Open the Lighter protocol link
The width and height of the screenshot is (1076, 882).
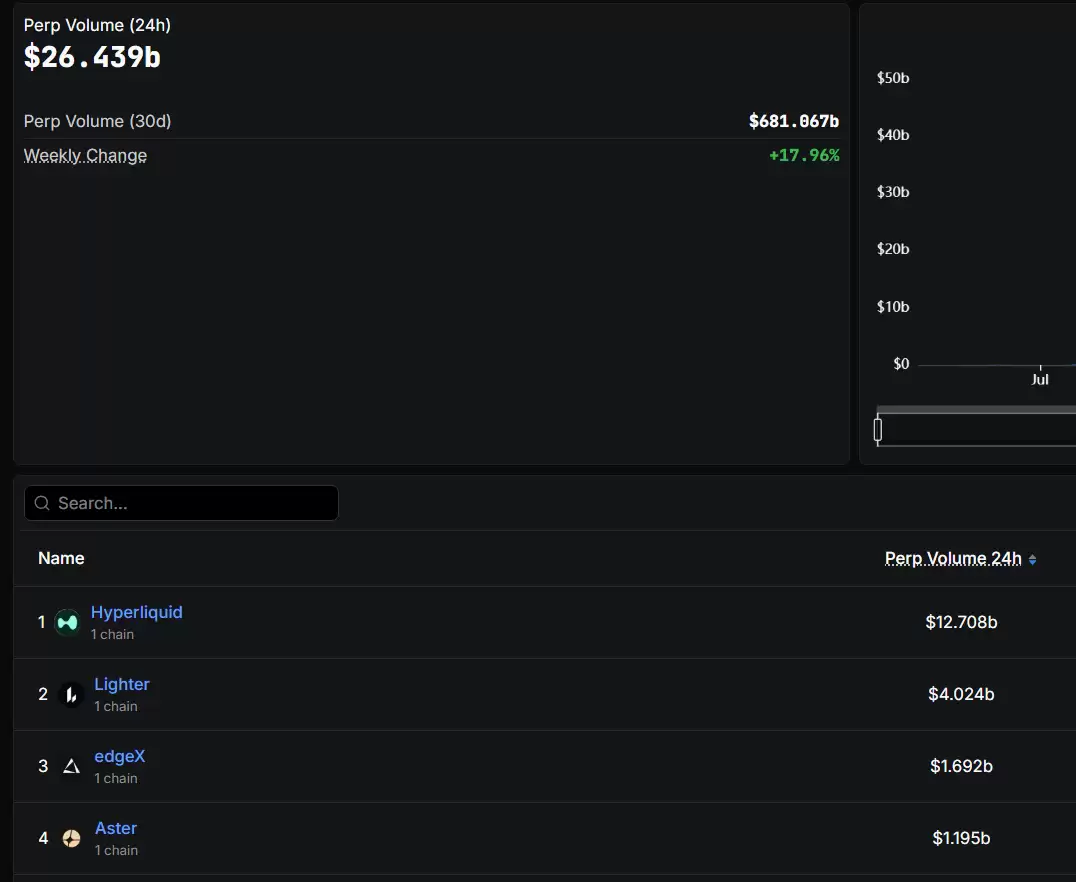[122, 684]
